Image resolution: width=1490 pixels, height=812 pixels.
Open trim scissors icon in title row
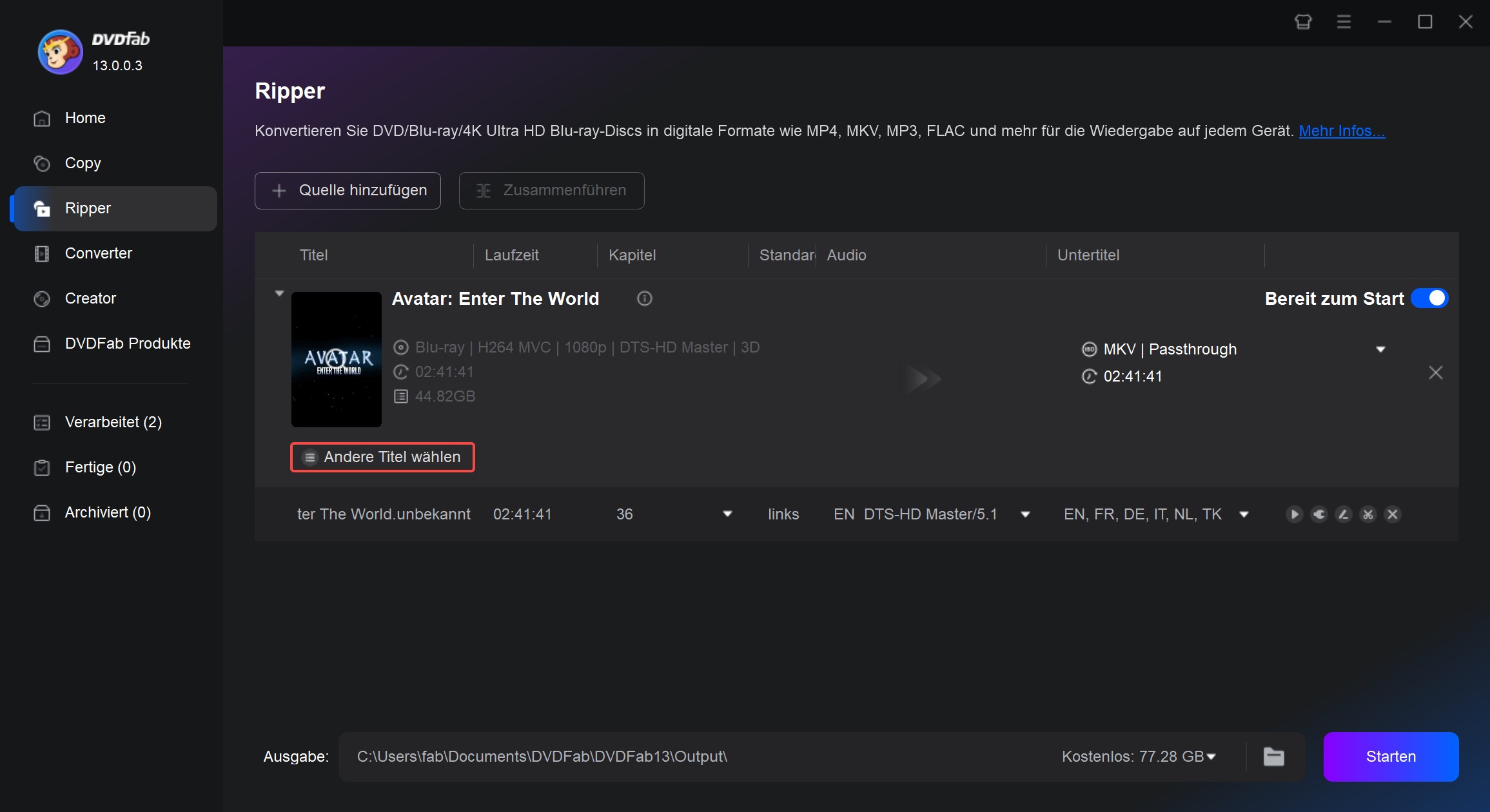pos(1368,514)
